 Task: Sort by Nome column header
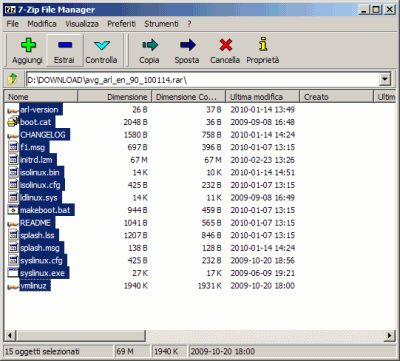tap(41, 97)
